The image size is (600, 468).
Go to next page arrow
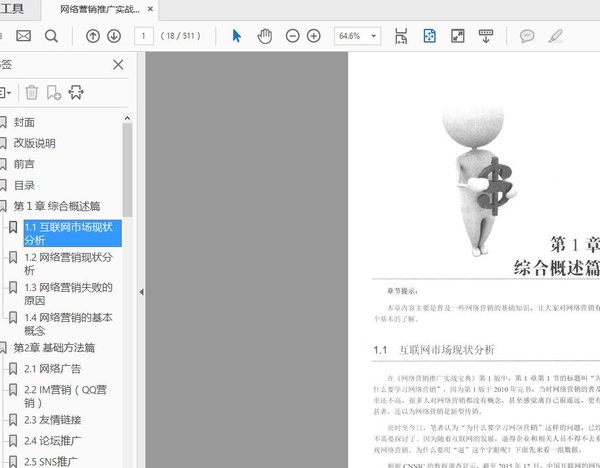point(114,36)
